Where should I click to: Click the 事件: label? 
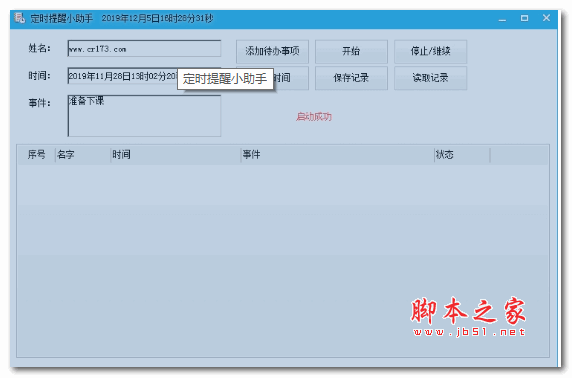(40, 103)
